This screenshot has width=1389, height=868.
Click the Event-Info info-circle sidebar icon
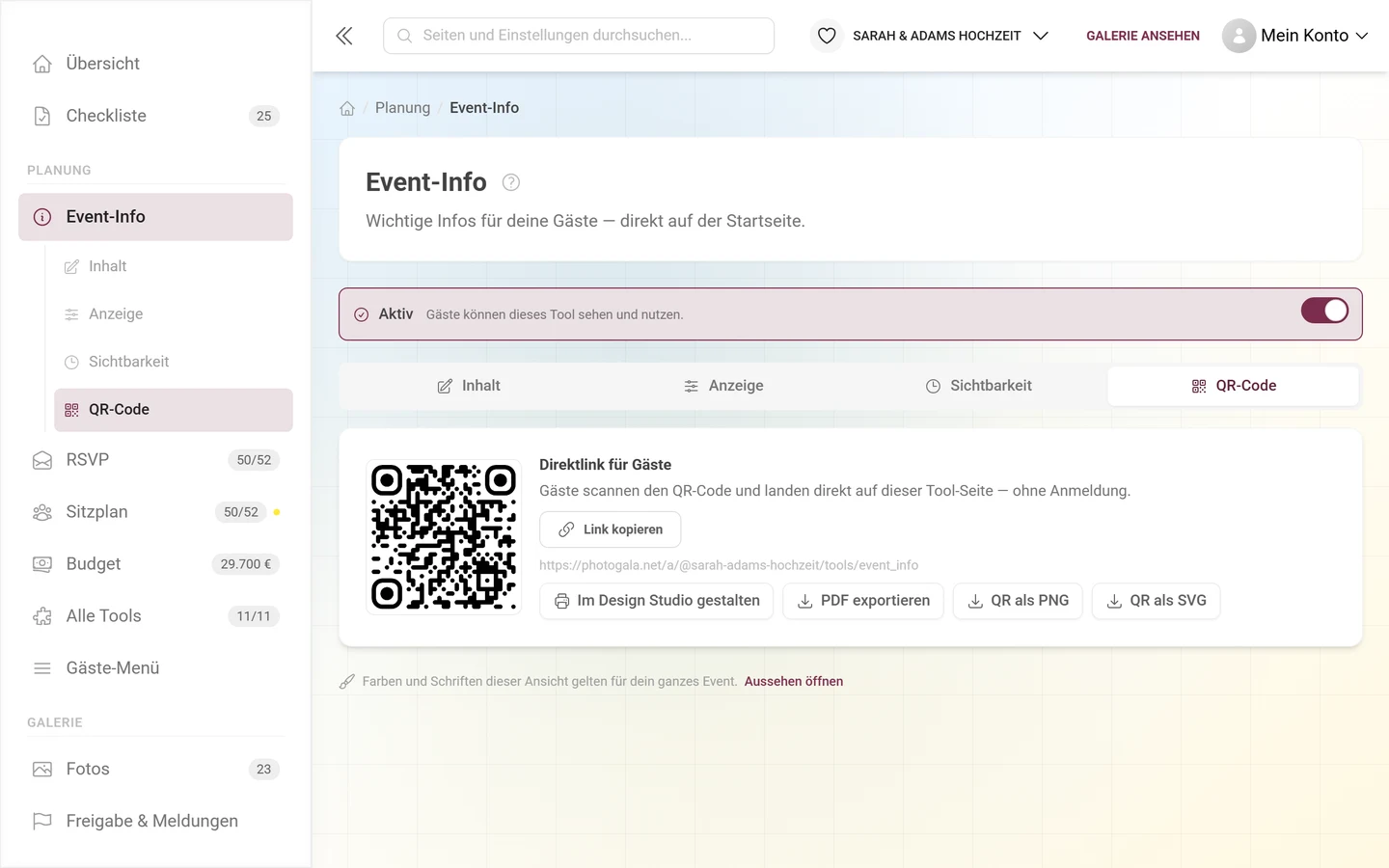click(x=42, y=217)
